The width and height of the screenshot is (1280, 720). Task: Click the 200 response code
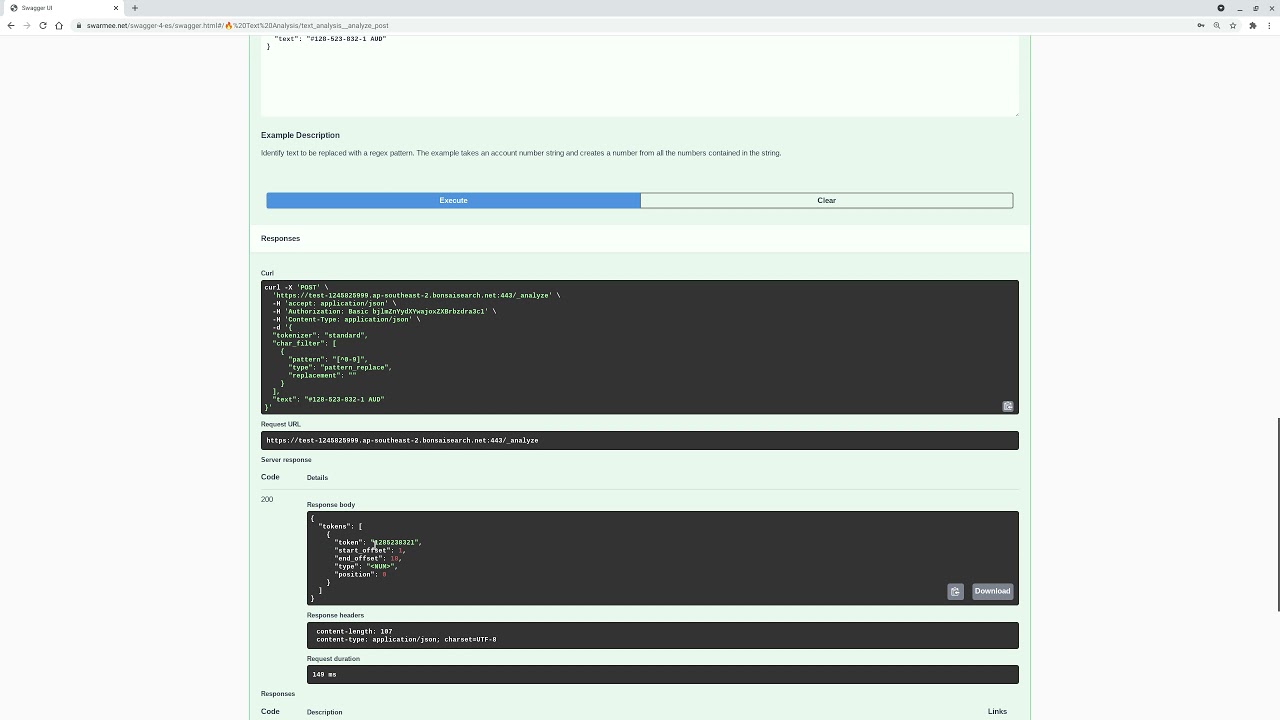click(267, 499)
